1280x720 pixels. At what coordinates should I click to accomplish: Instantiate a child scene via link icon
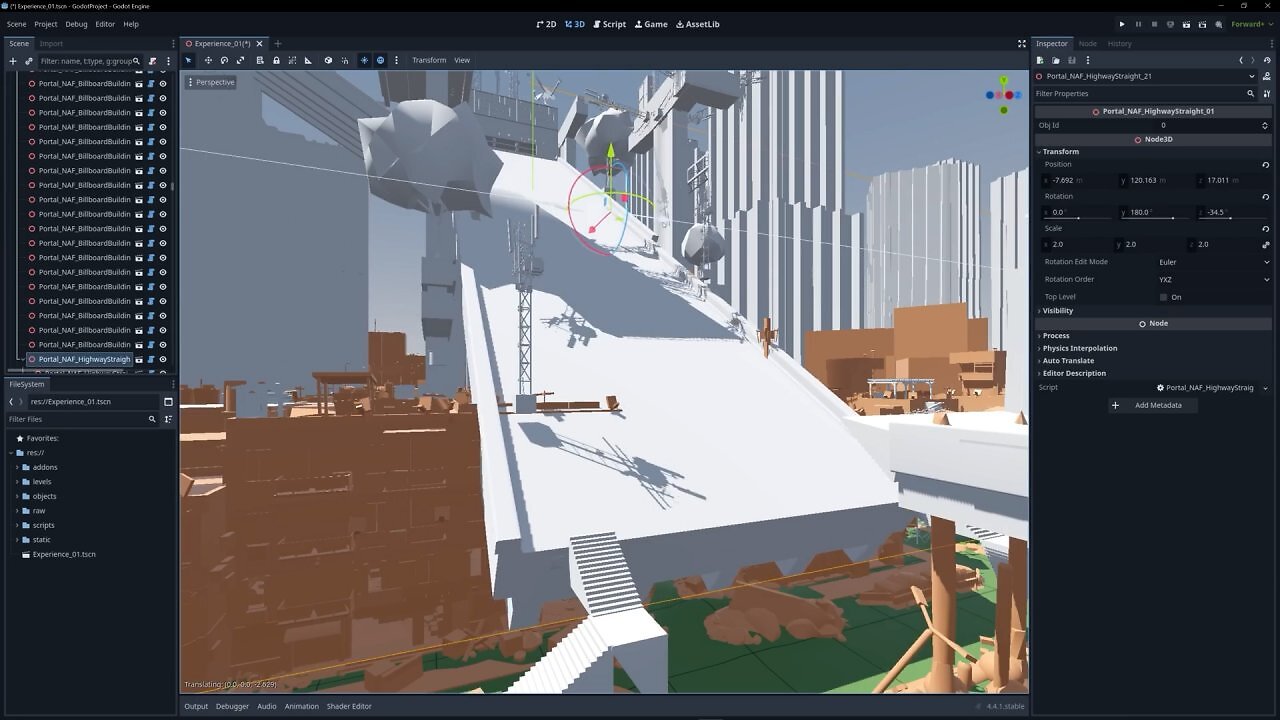29,61
